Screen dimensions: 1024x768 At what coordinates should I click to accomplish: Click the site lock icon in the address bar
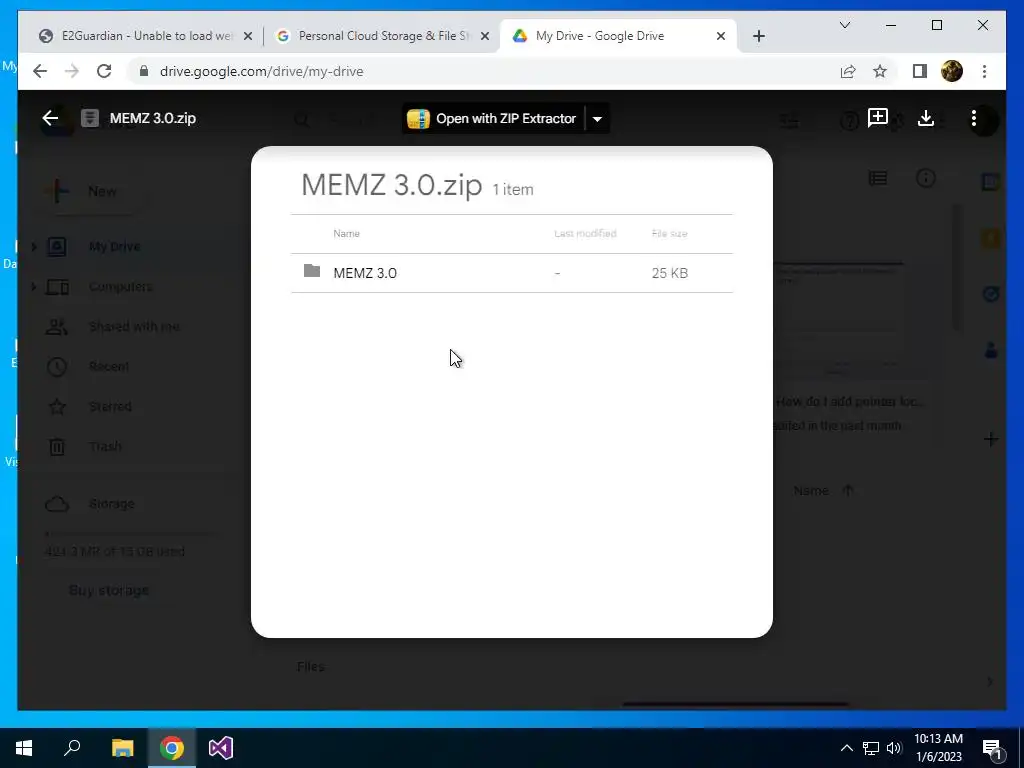(144, 71)
